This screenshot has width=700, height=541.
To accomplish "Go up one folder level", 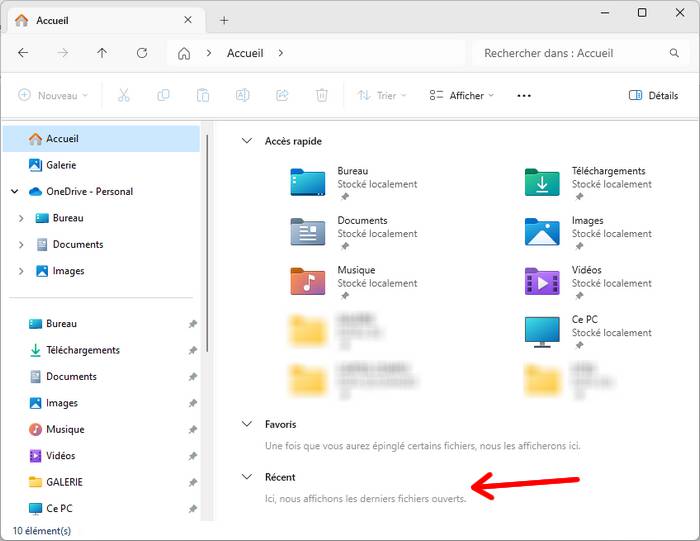I will pyautogui.click(x=102, y=53).
